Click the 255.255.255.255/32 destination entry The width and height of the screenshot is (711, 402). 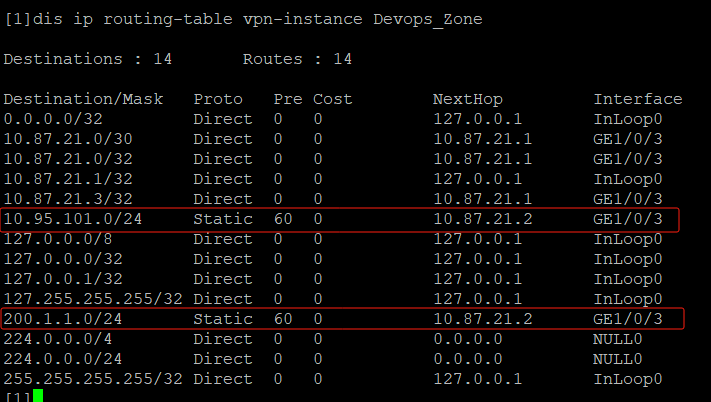coord(93,379)
